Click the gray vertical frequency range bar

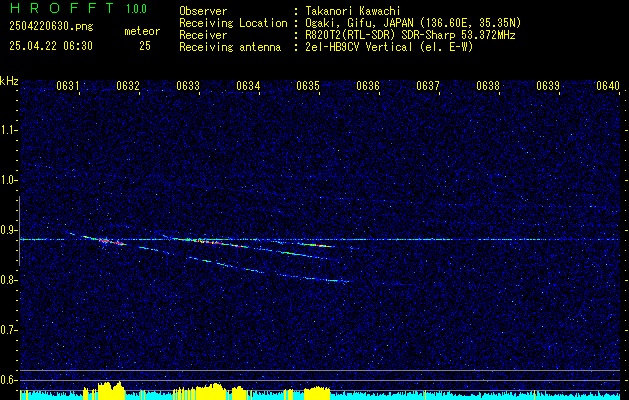coord(19,231)
